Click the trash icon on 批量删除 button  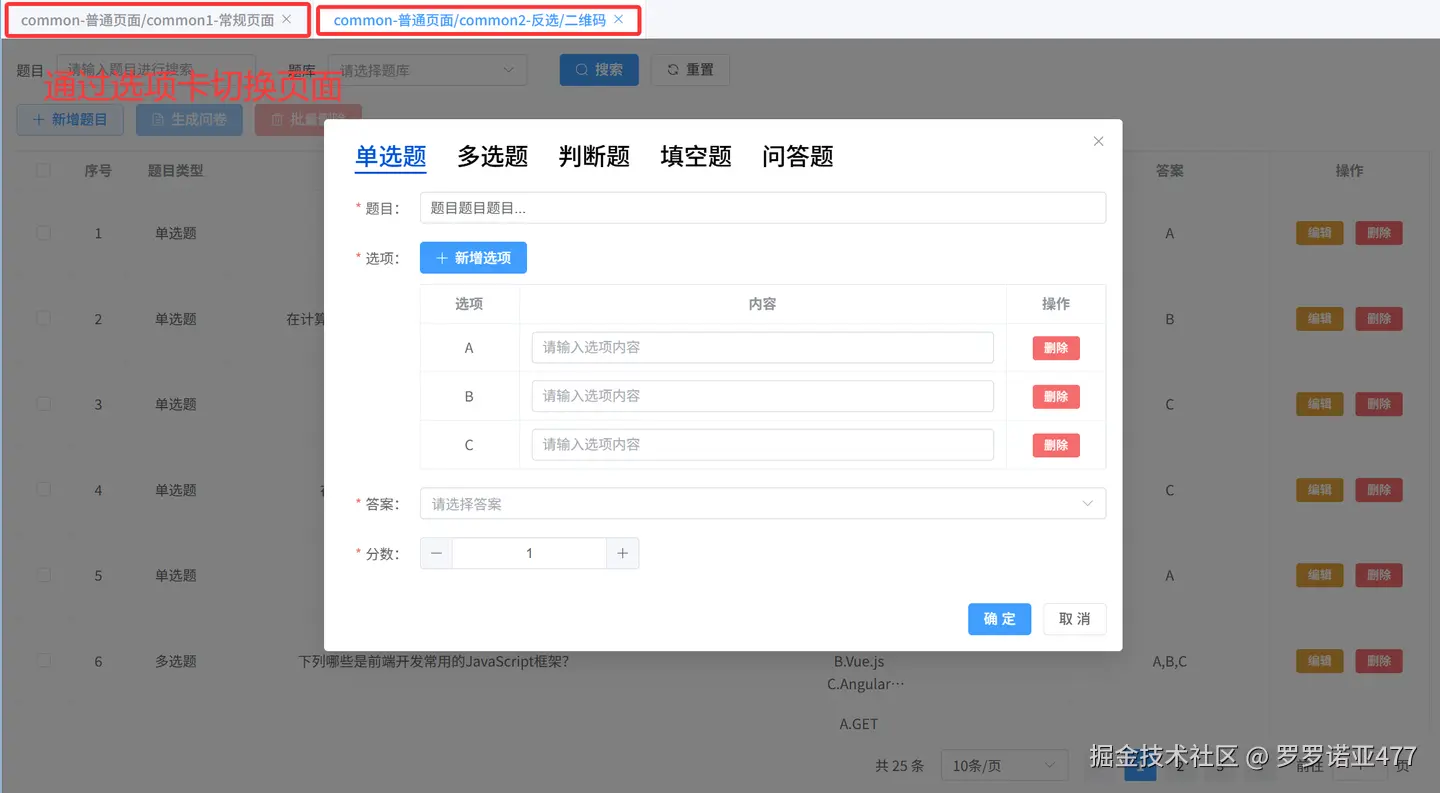tap(277, 119)
